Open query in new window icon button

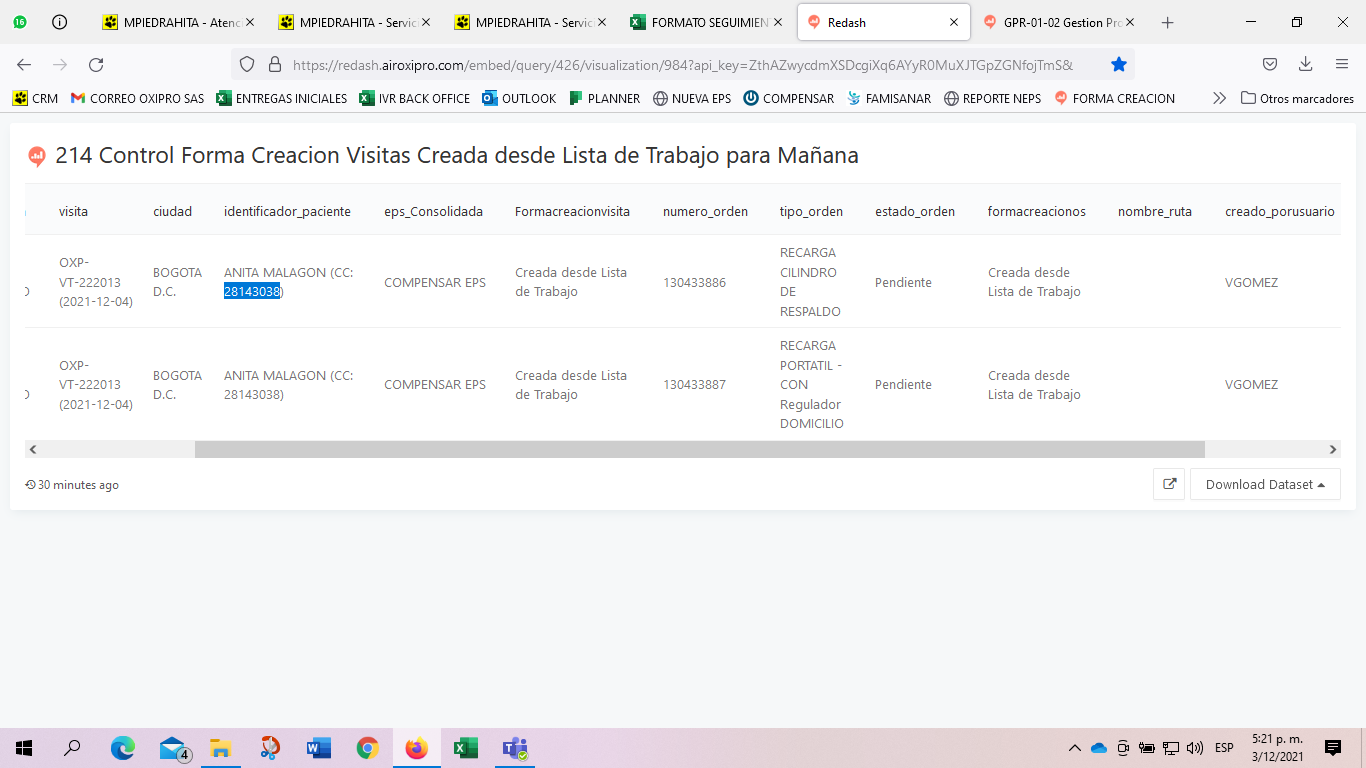1169,484
